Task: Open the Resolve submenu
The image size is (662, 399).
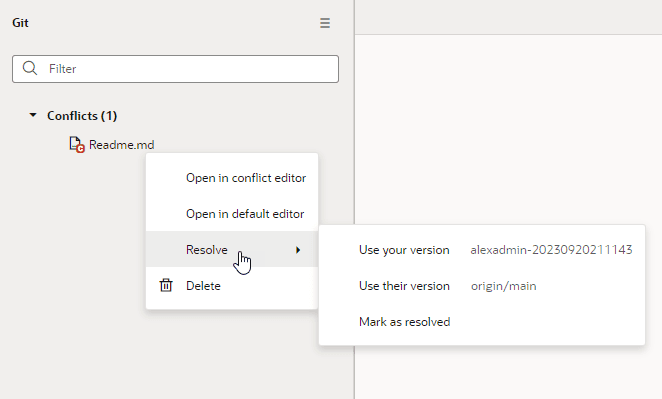Action: point(232,250)
